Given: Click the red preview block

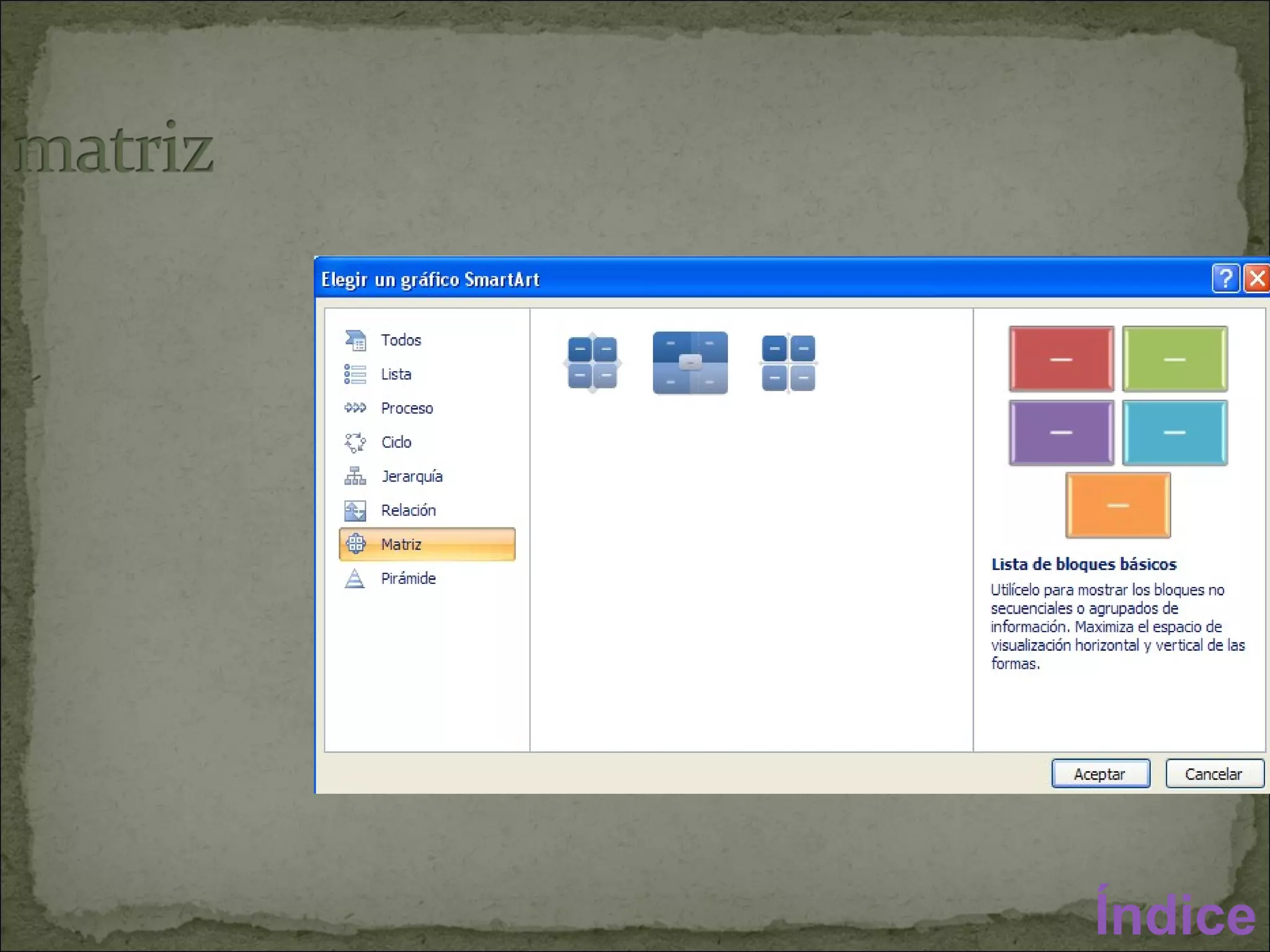Looking at the screenshot, I should coord(1061,359).
